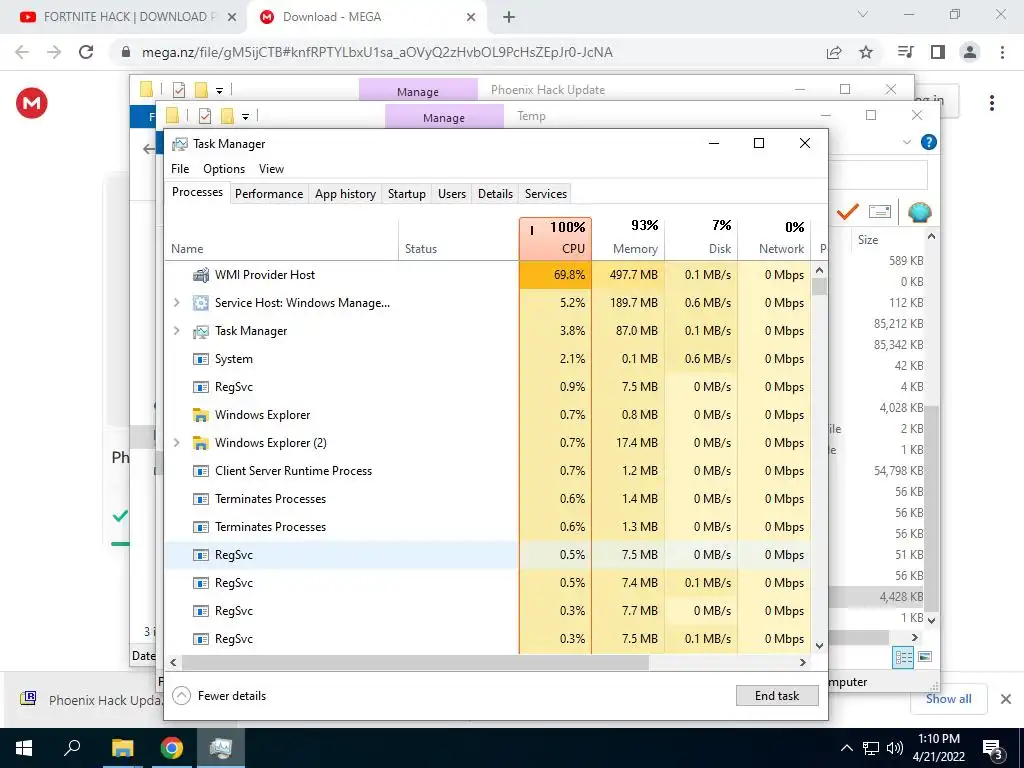Show hidden system tray icons
The width and height of the screenshot is (1024, 768).
tap(846, 748)
